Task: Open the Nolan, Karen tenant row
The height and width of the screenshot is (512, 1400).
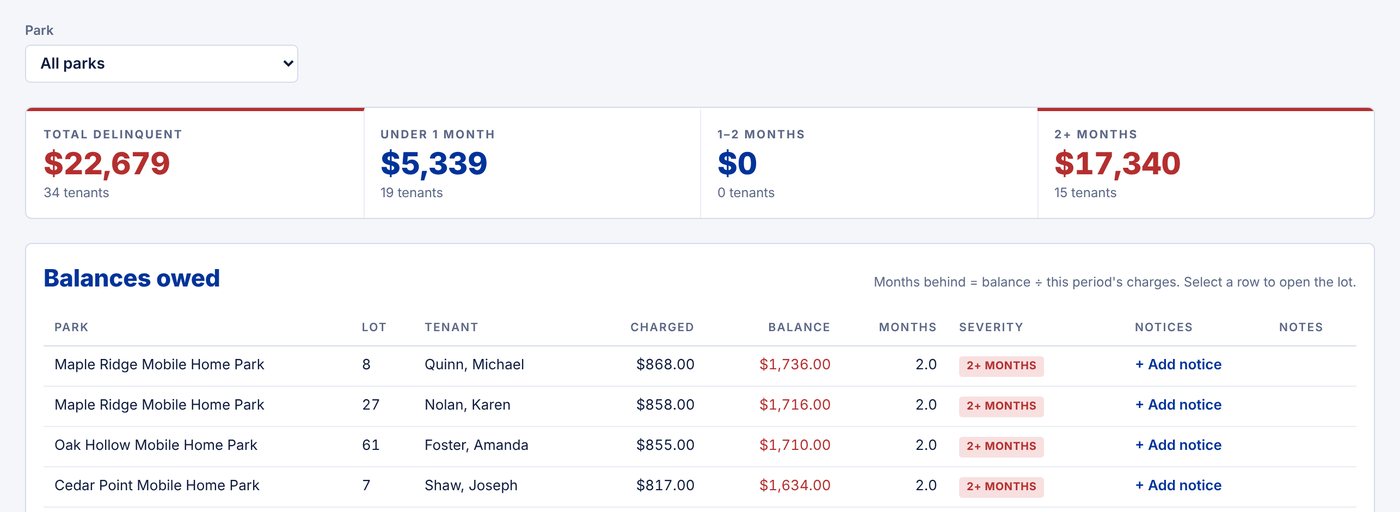Action: point(700,406)
